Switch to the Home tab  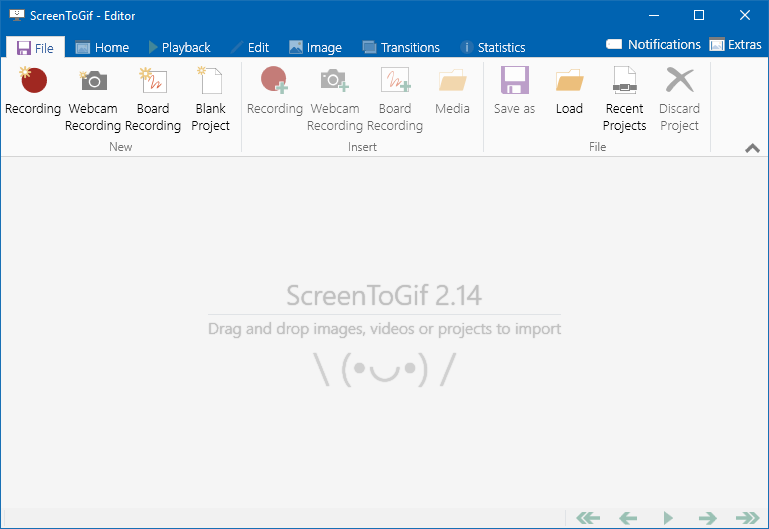(102, 47)
